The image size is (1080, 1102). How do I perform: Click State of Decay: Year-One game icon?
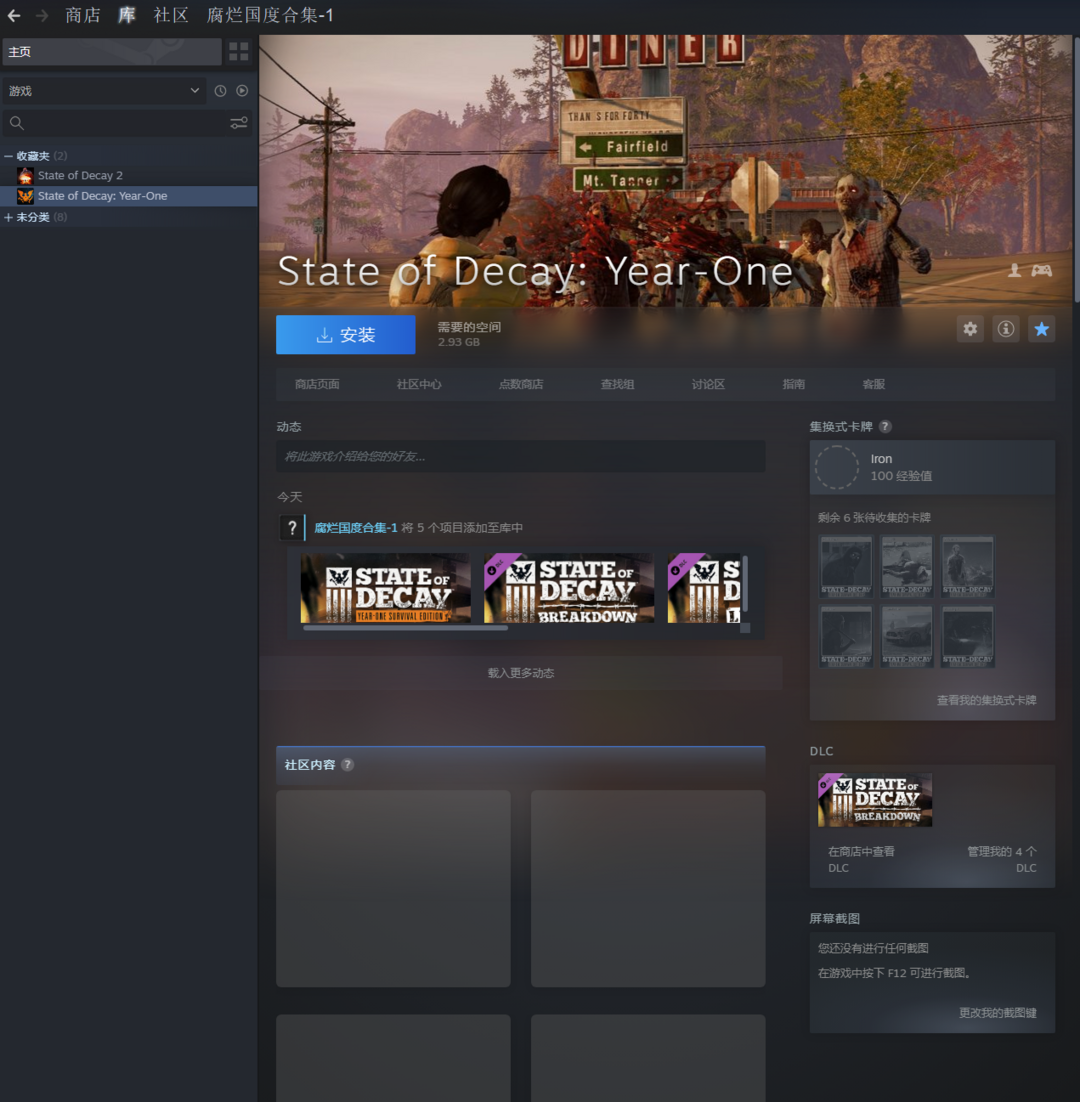click(x=25, y=196)
